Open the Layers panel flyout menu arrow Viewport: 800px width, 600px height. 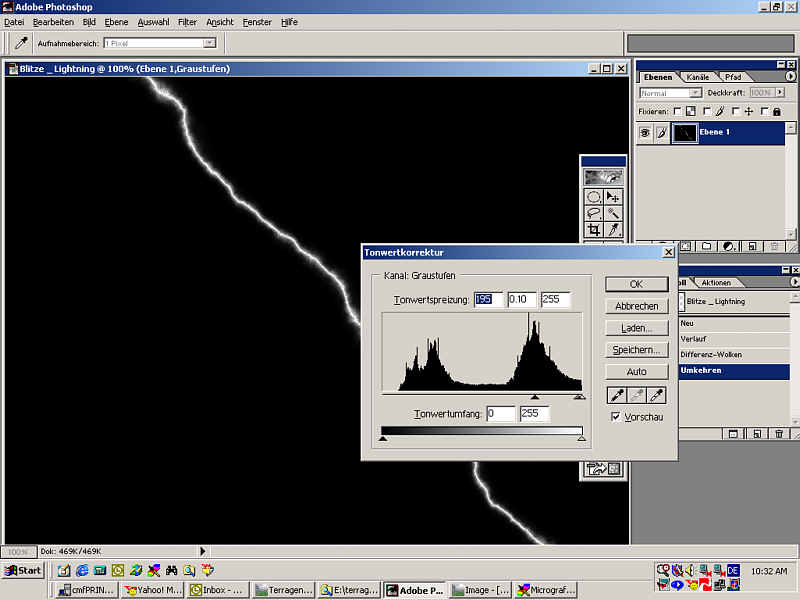(790, 77)
